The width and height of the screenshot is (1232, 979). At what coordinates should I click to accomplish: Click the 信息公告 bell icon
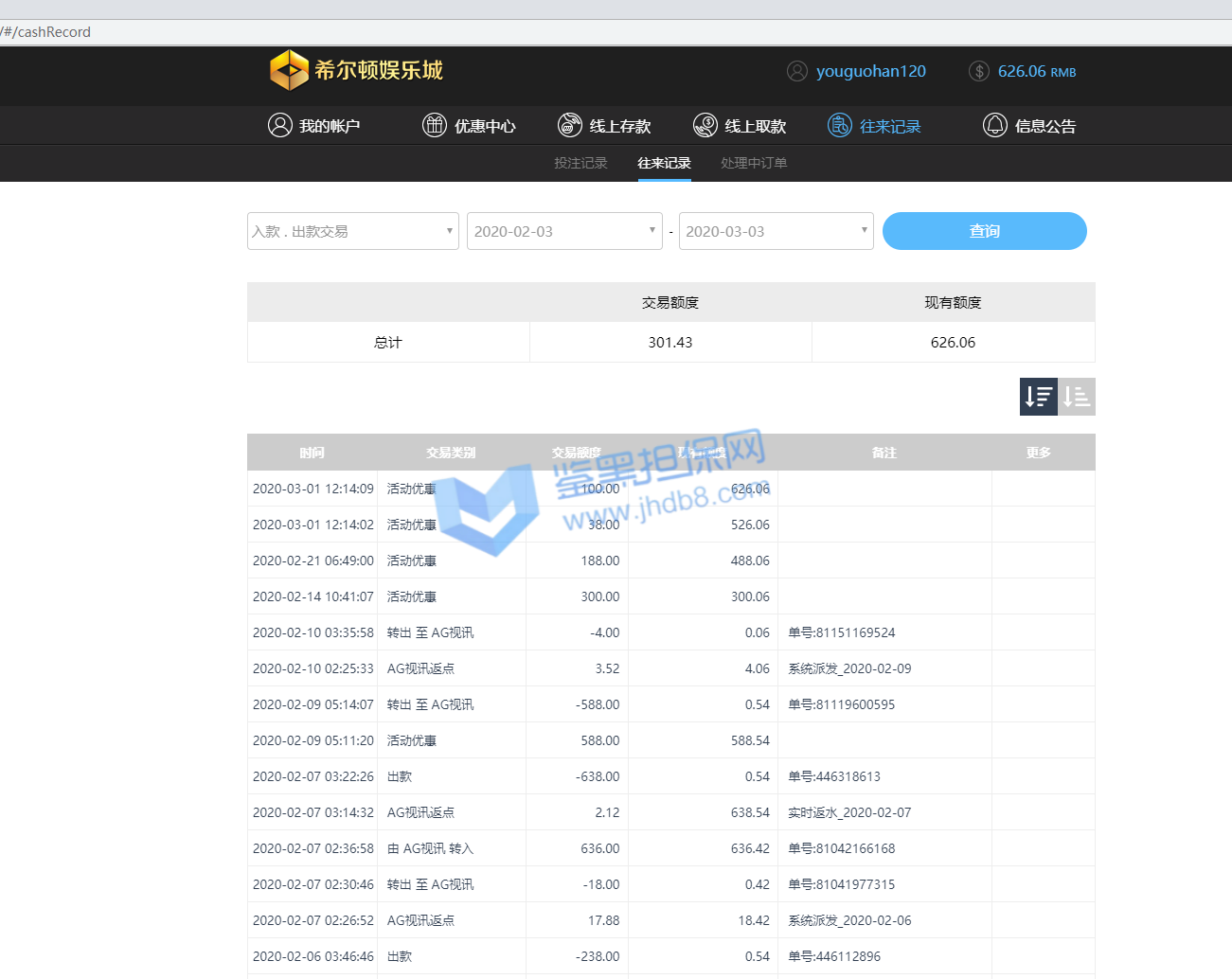coord(995,125)
